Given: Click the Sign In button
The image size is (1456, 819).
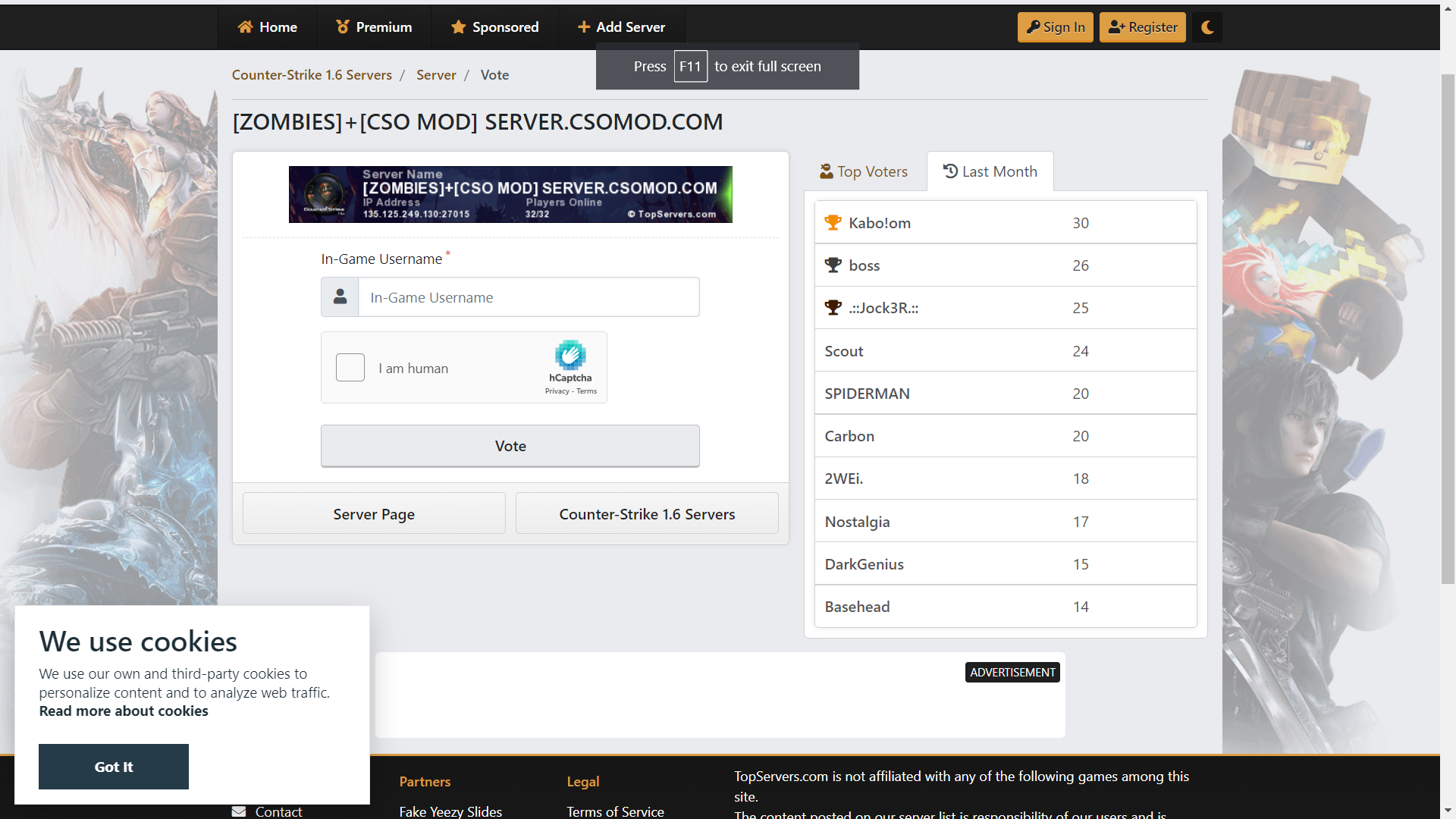Looking at the screenshot, I should point(1055,27).
